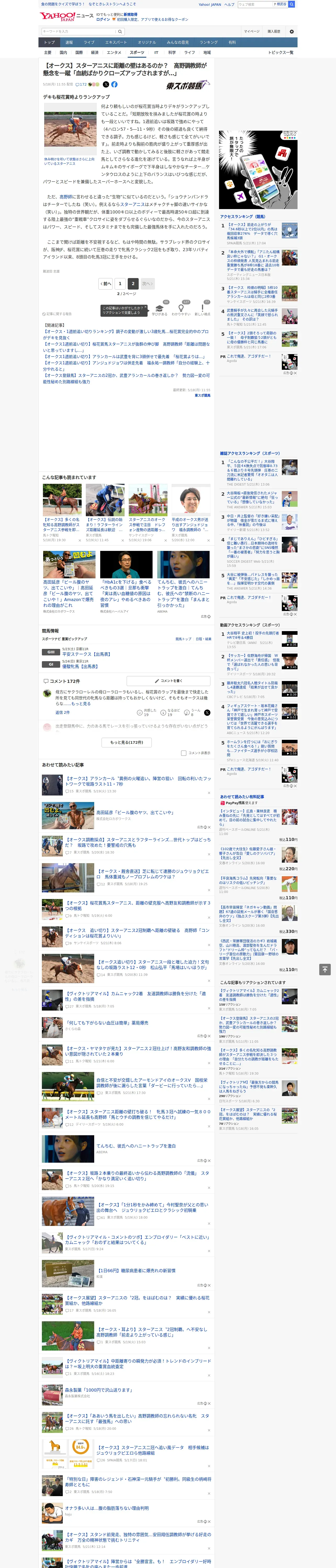Open 返信 2件 replies link
336x1568 pixels.
tap(62, 712)
